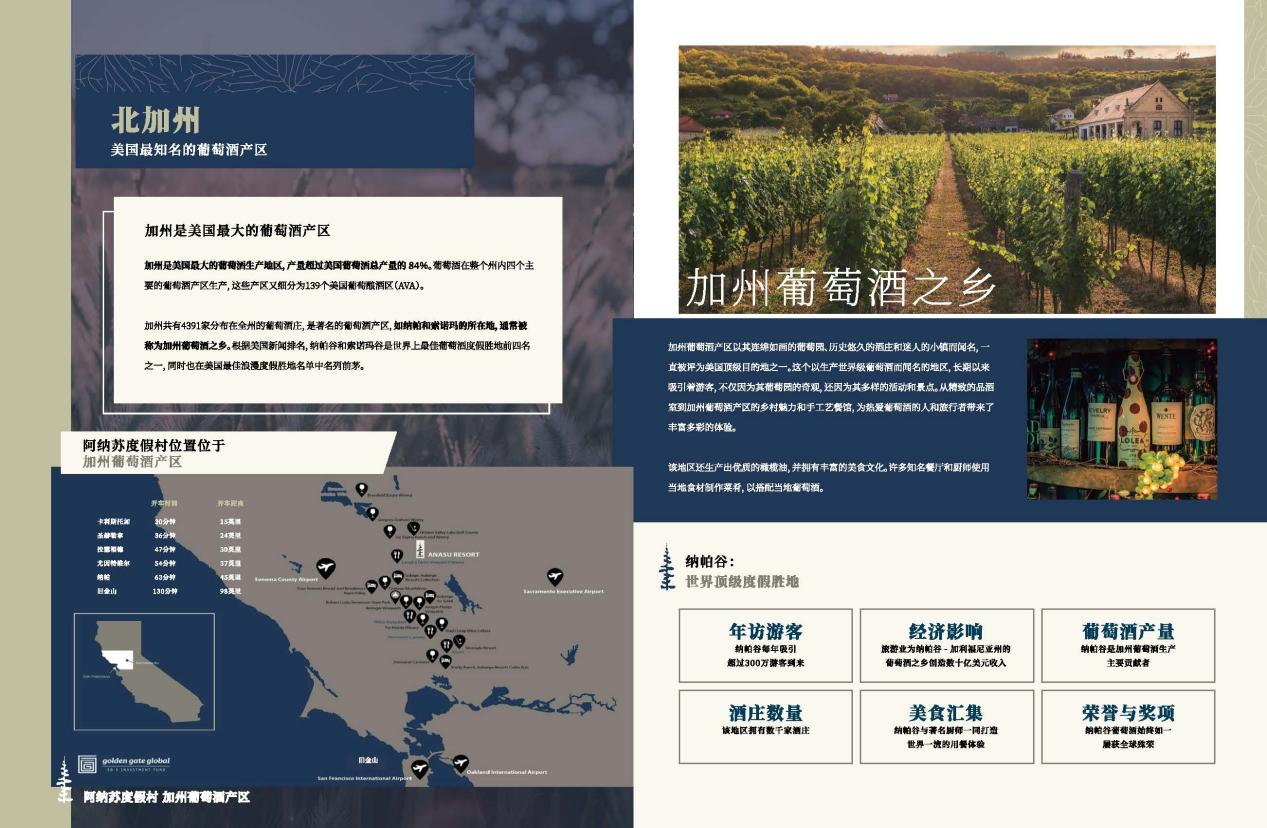Click the redwood tree icon beside 纳帕谷 heading
This screenshot has height=828, width=1267.
666,567
